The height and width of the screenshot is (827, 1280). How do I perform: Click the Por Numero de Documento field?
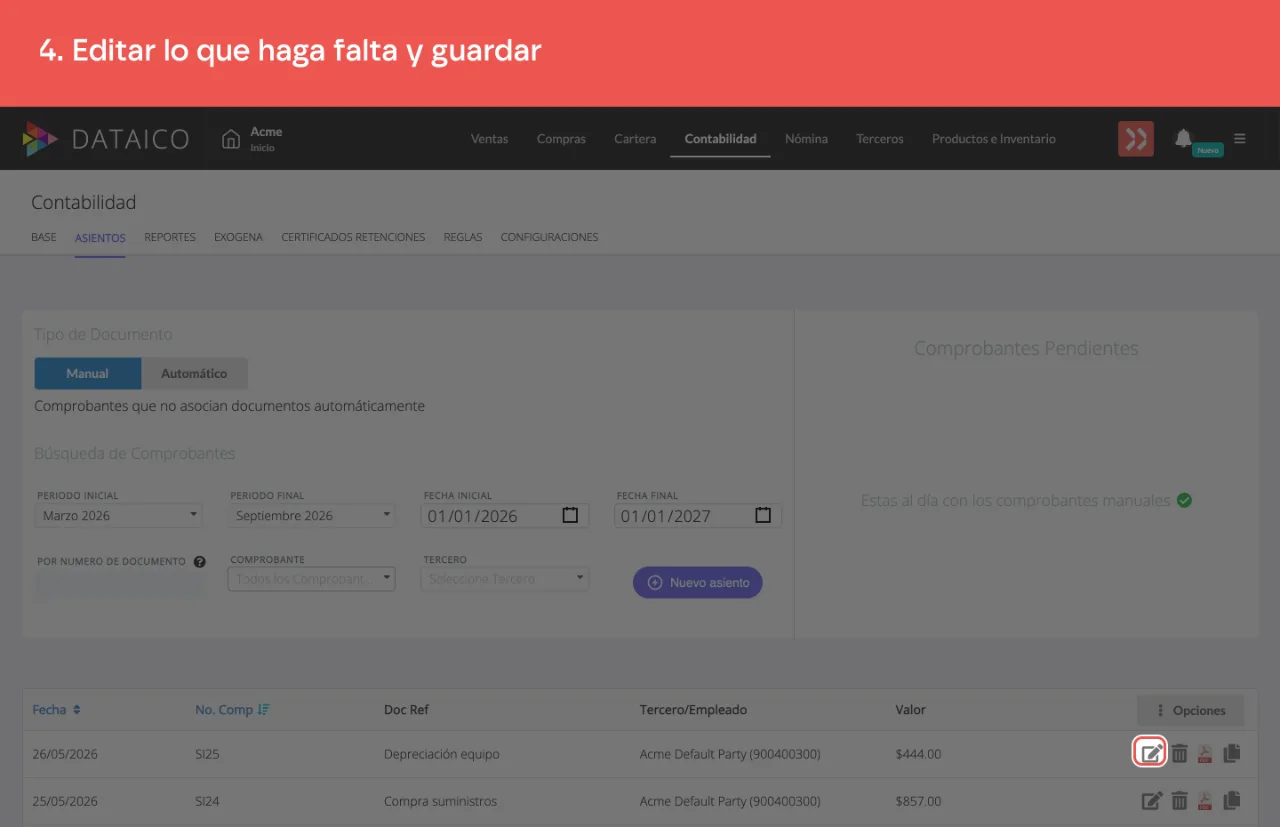[120, 586]
